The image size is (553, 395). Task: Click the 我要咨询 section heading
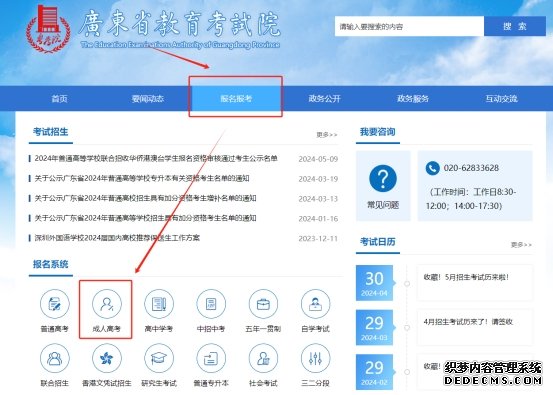click(x=377, y=132)
